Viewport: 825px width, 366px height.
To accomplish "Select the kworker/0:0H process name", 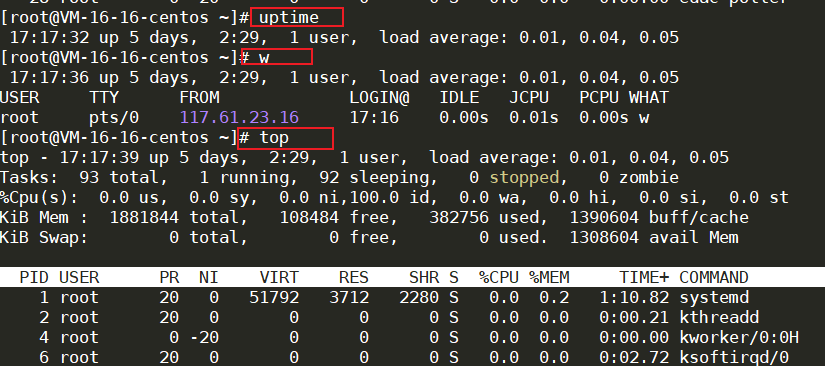I will click(x=739, y=338).
